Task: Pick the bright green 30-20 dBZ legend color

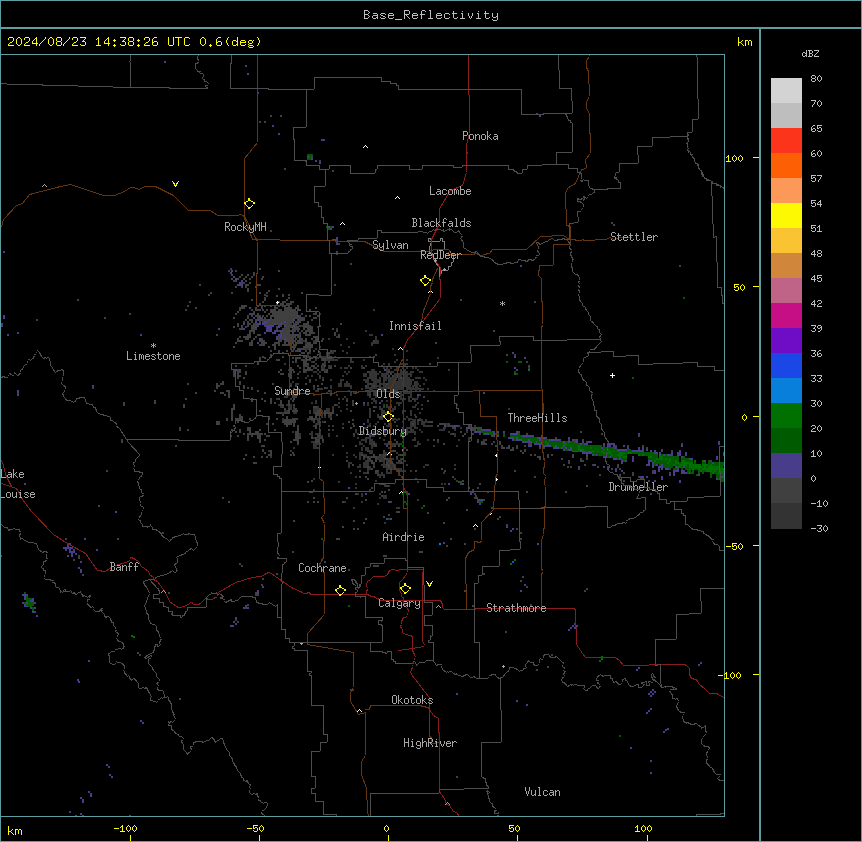Action: (x=786, y=416)
